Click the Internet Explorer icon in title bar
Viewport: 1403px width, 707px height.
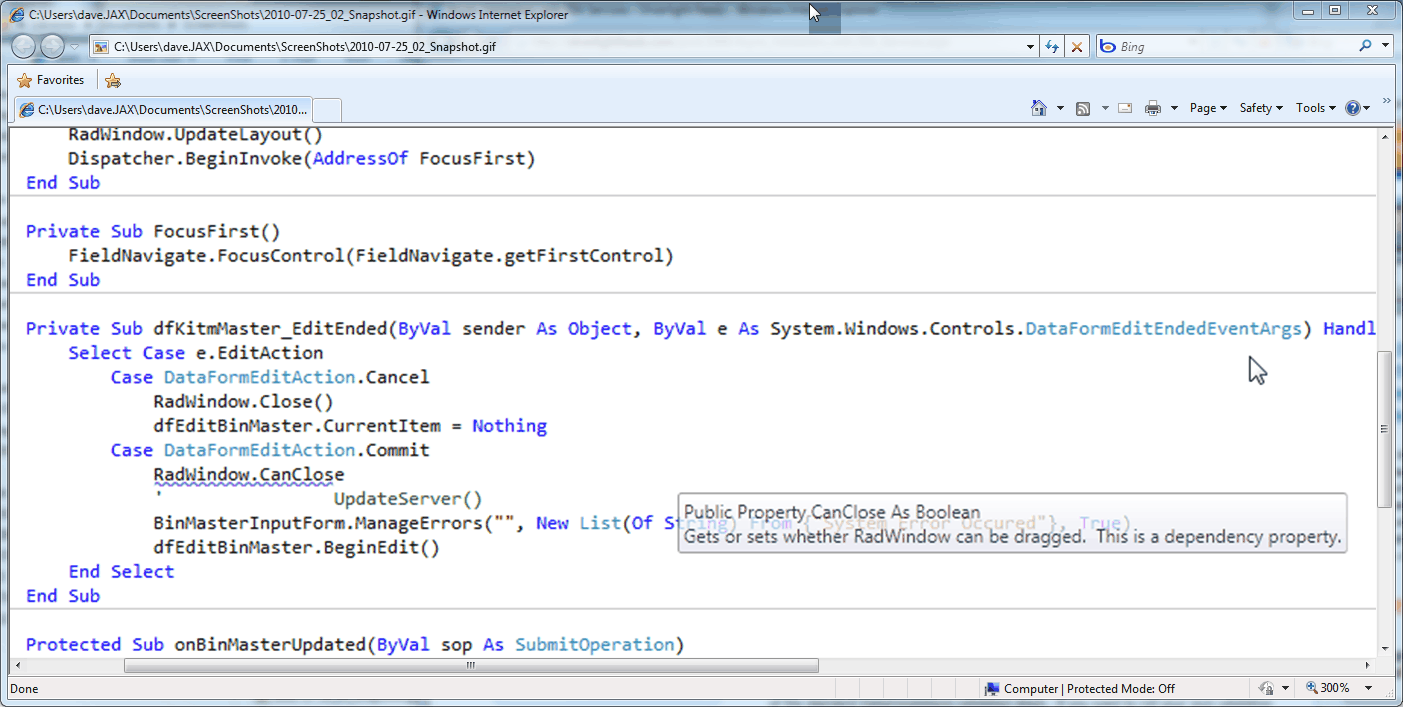click(18, 14)
